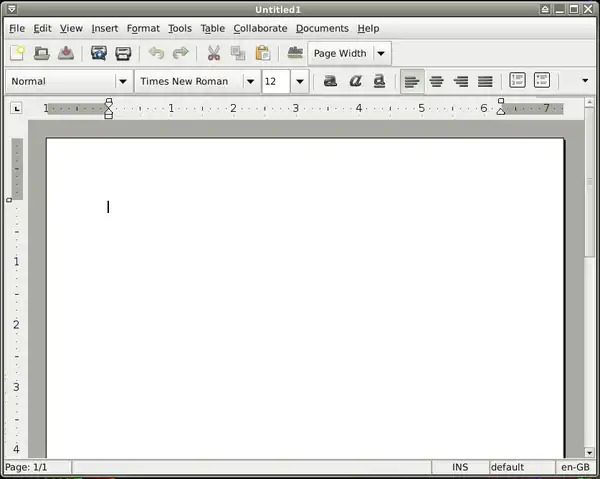Open the Times New Roman font dropdown
This screenshot has width=600, height=479.
(250, 81)
